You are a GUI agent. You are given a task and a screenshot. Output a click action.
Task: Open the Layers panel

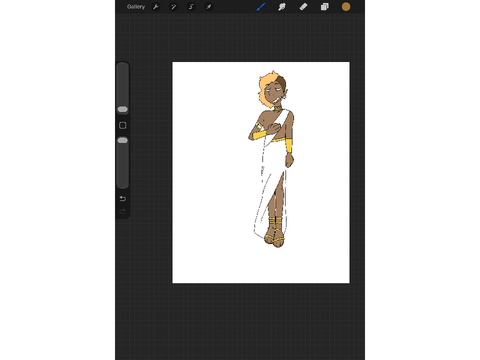coord(325,7)
